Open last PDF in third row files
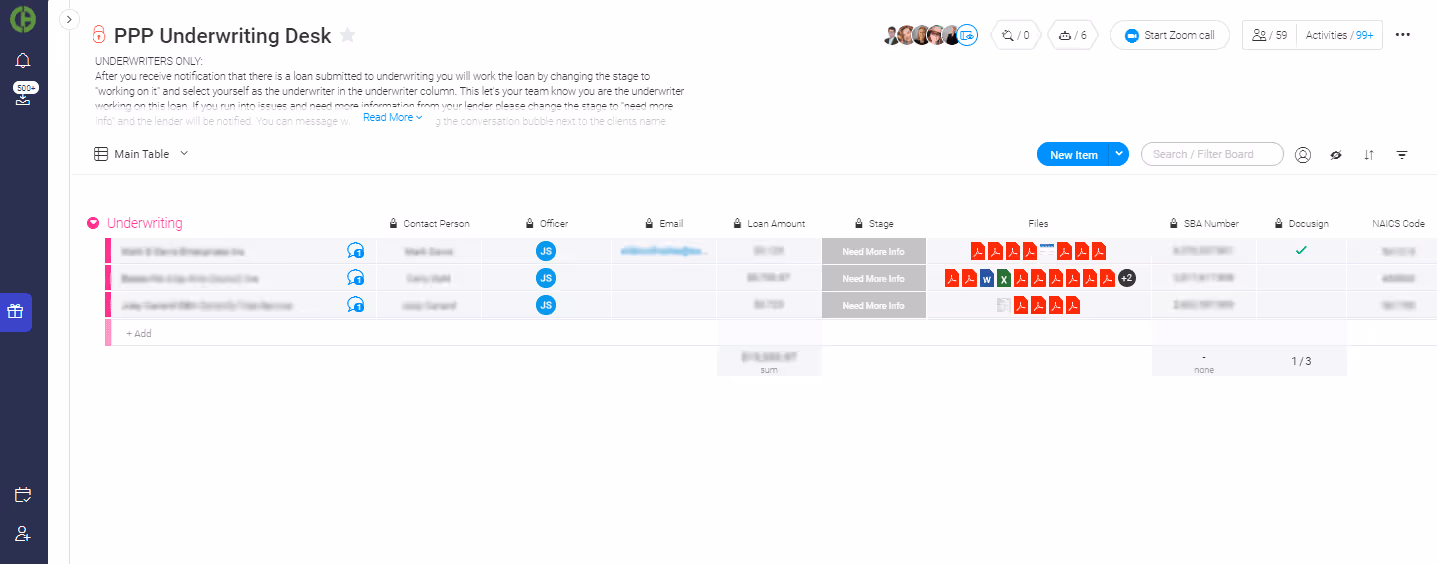 (x=1072, y=305)
